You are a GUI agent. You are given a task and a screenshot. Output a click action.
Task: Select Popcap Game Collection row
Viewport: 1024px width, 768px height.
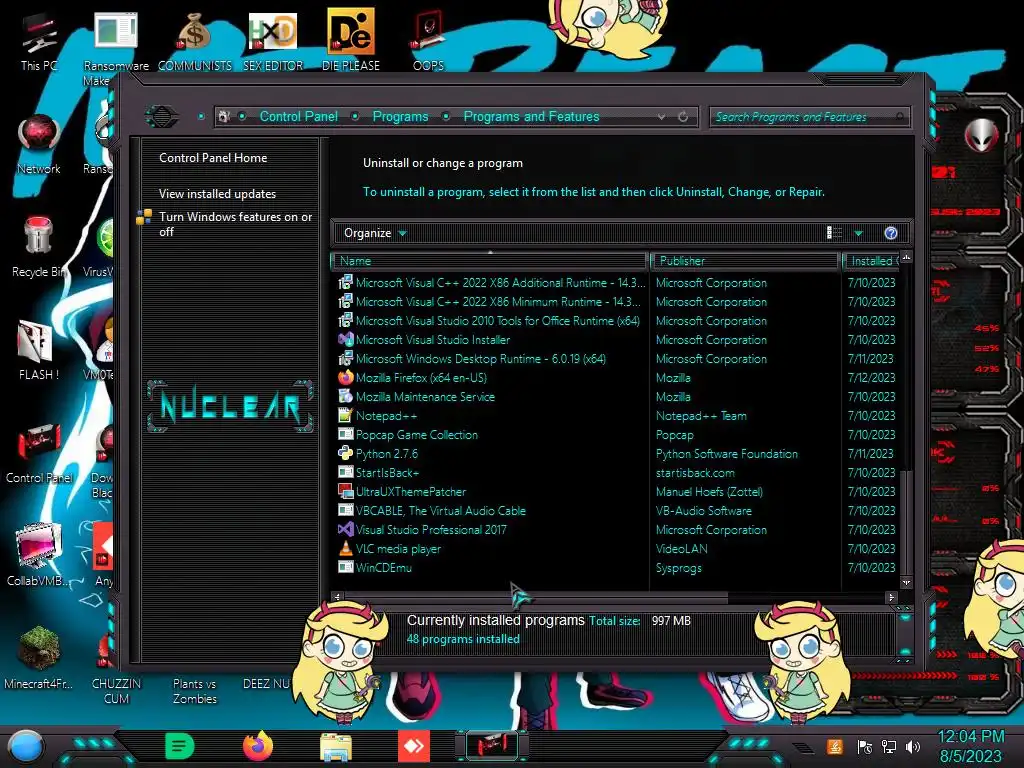coord(417,434)
